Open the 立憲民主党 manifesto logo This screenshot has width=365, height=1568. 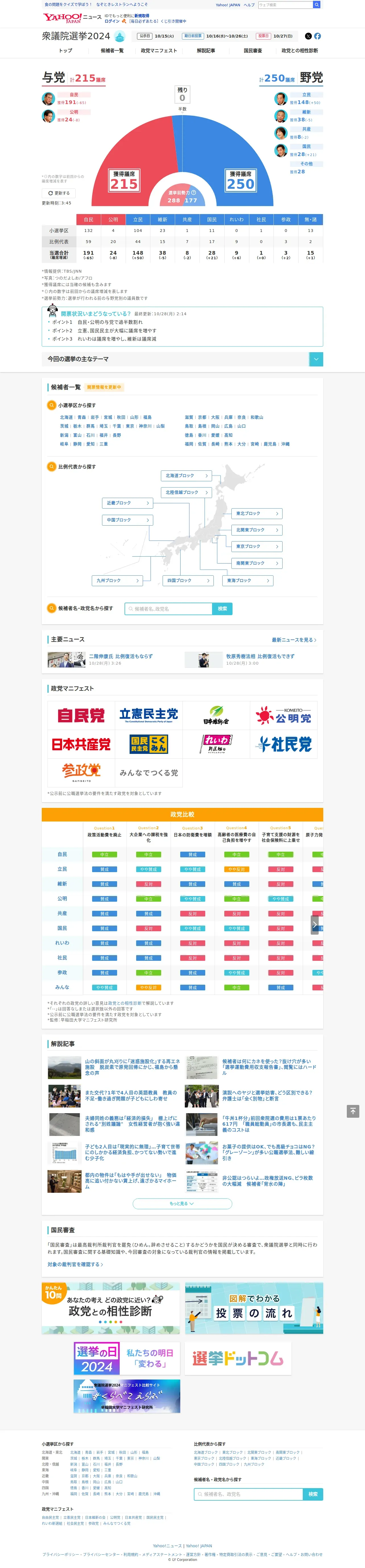(148, 715)
